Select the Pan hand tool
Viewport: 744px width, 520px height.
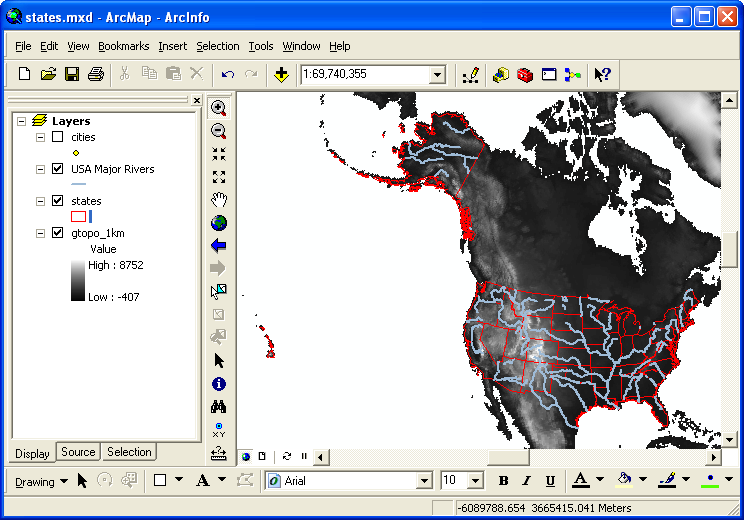coord(219,200)
